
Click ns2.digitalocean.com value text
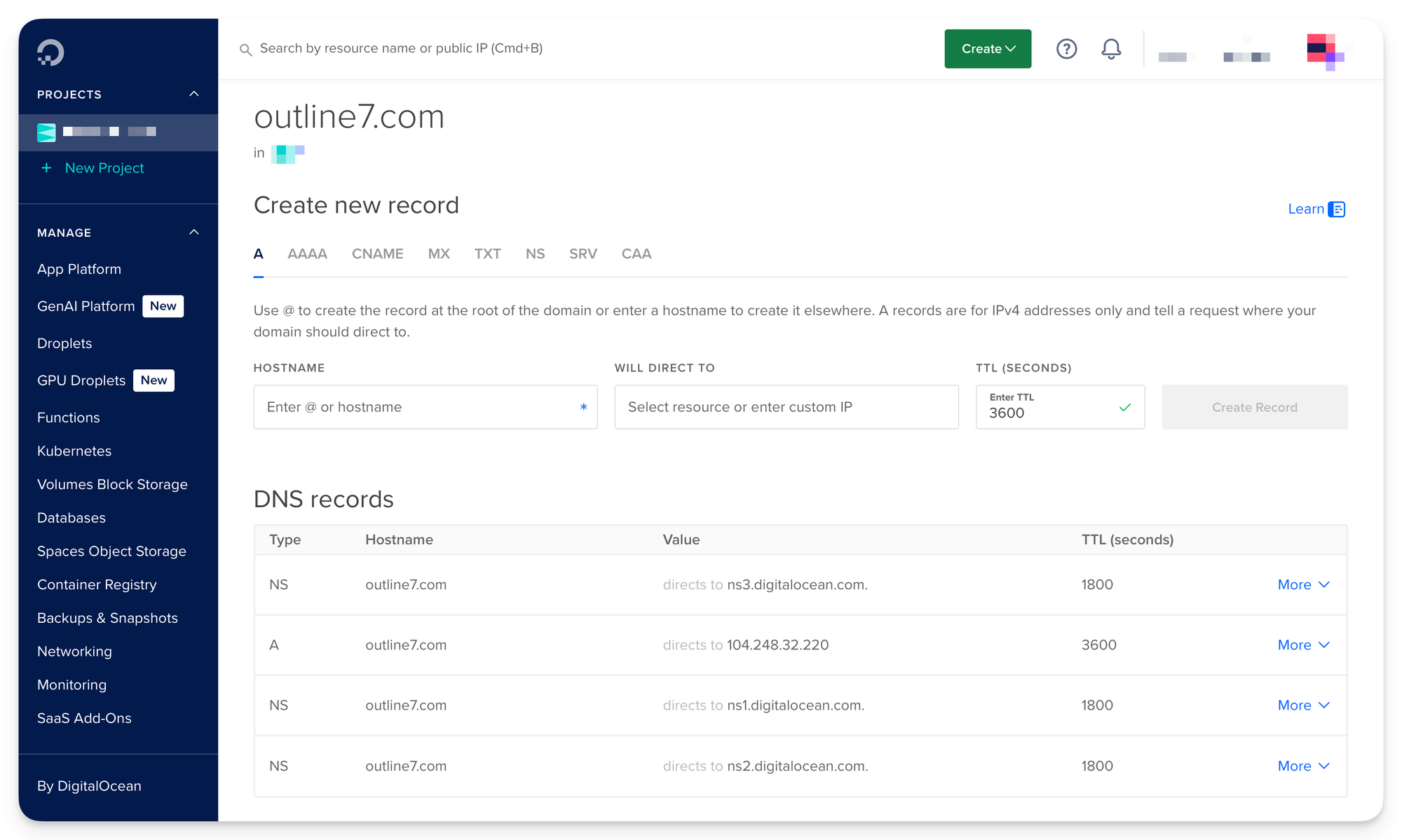(x=798, y=766)
